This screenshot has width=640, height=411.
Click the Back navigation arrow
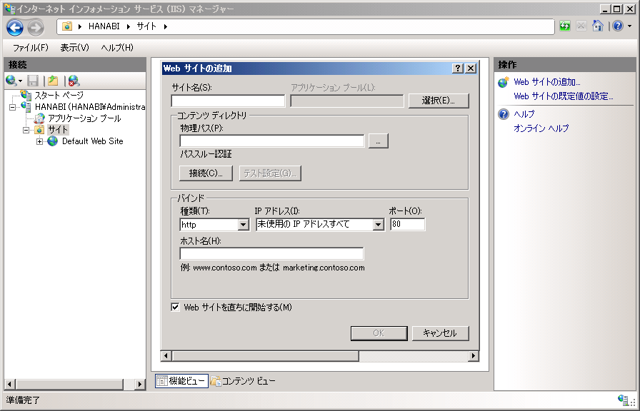point(15,27)
